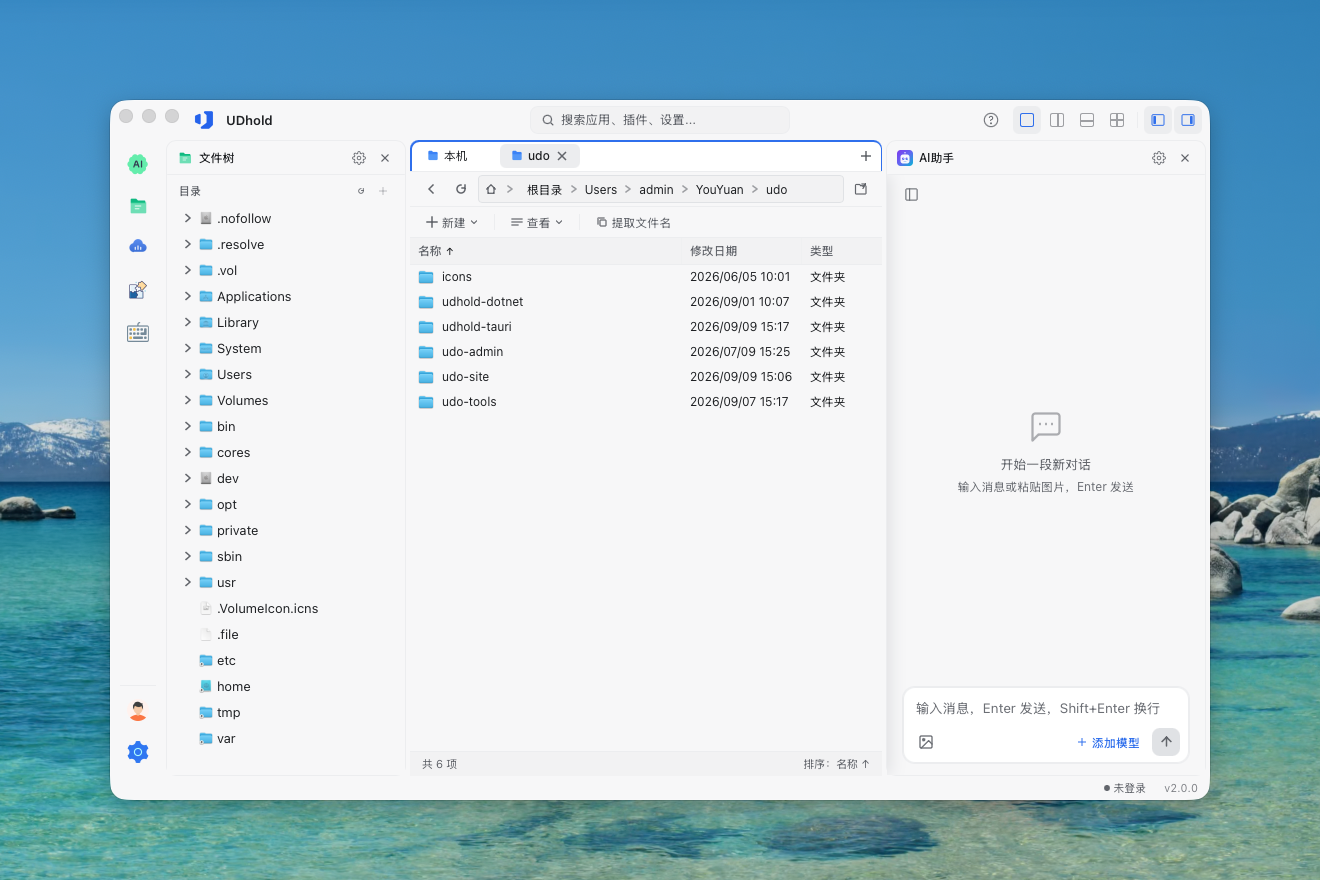Open the cloud storage sidebar icon

click(x=138, y=246)
